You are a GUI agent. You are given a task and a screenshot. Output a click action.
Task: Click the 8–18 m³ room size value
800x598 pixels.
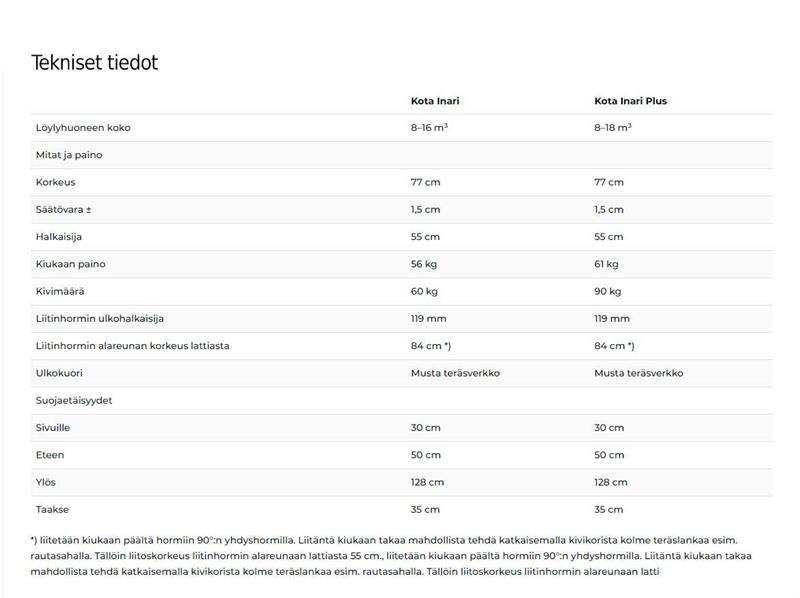613,128
